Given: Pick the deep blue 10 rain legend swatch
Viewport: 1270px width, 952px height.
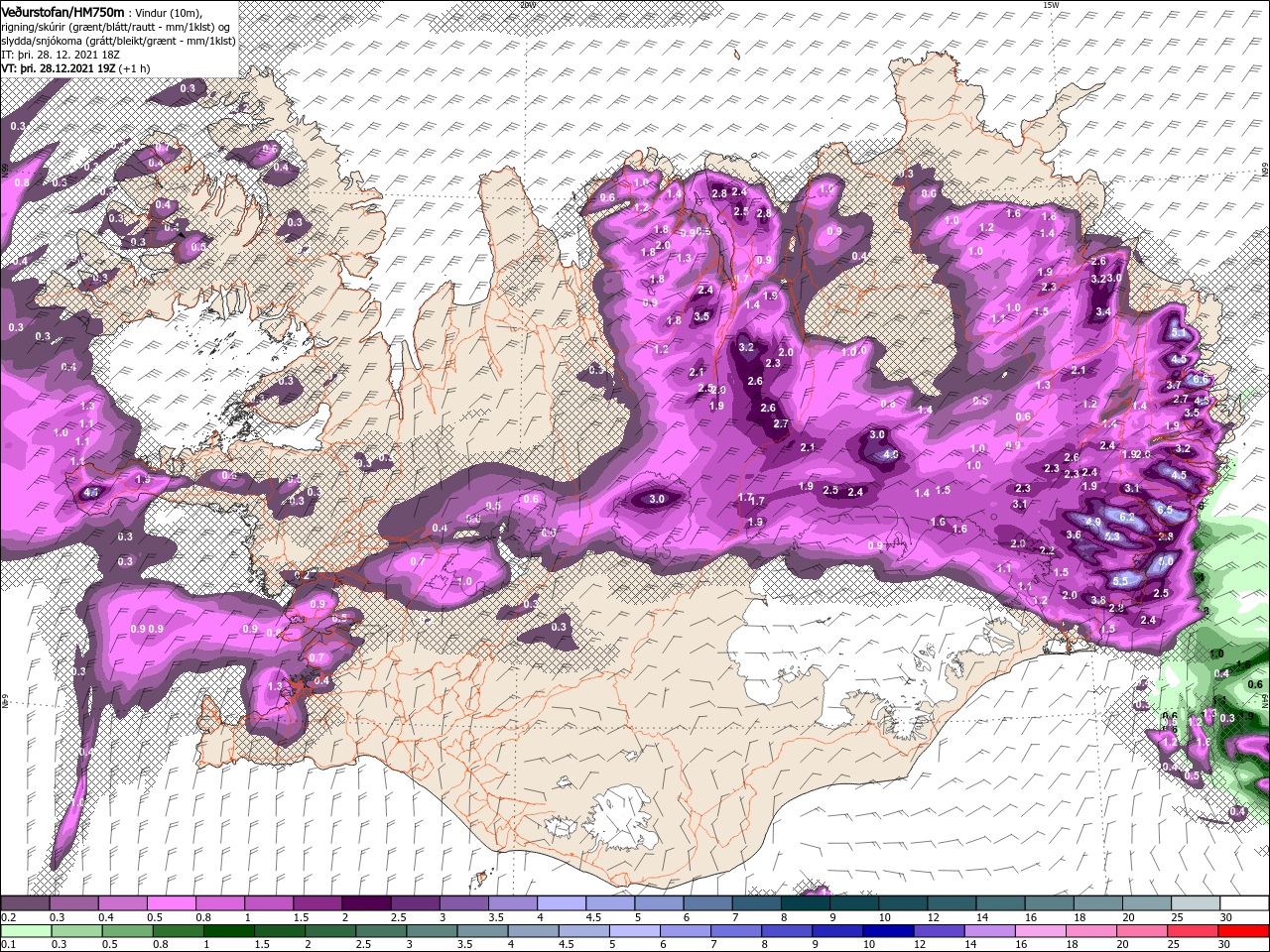Looking at the screenshot, I should pyautogui.click(x=887, y=931).
